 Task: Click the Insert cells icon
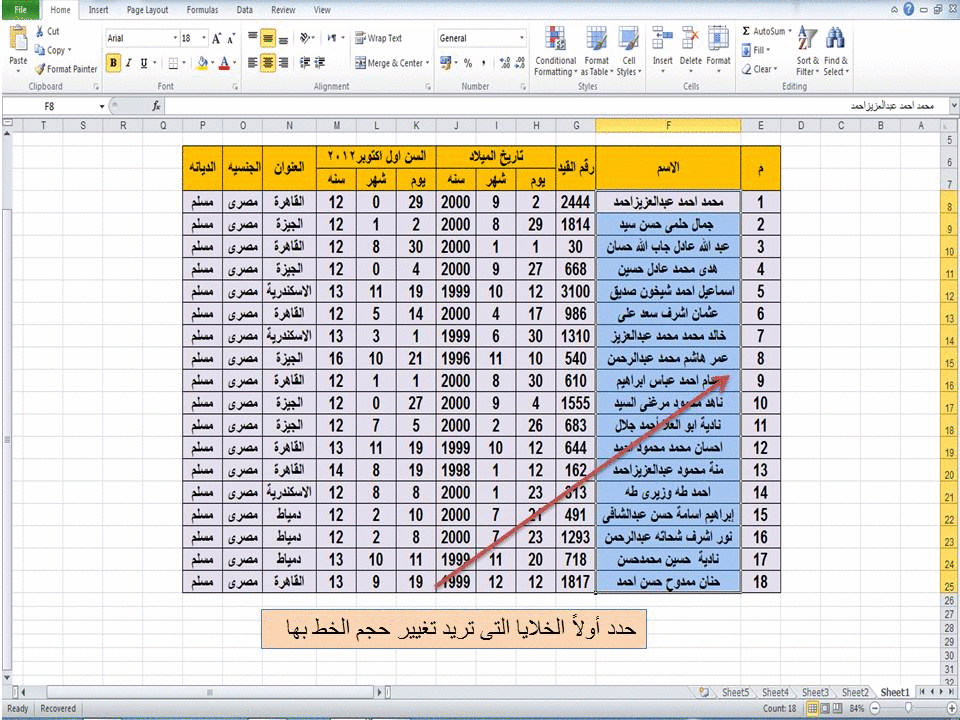(662, 39)
